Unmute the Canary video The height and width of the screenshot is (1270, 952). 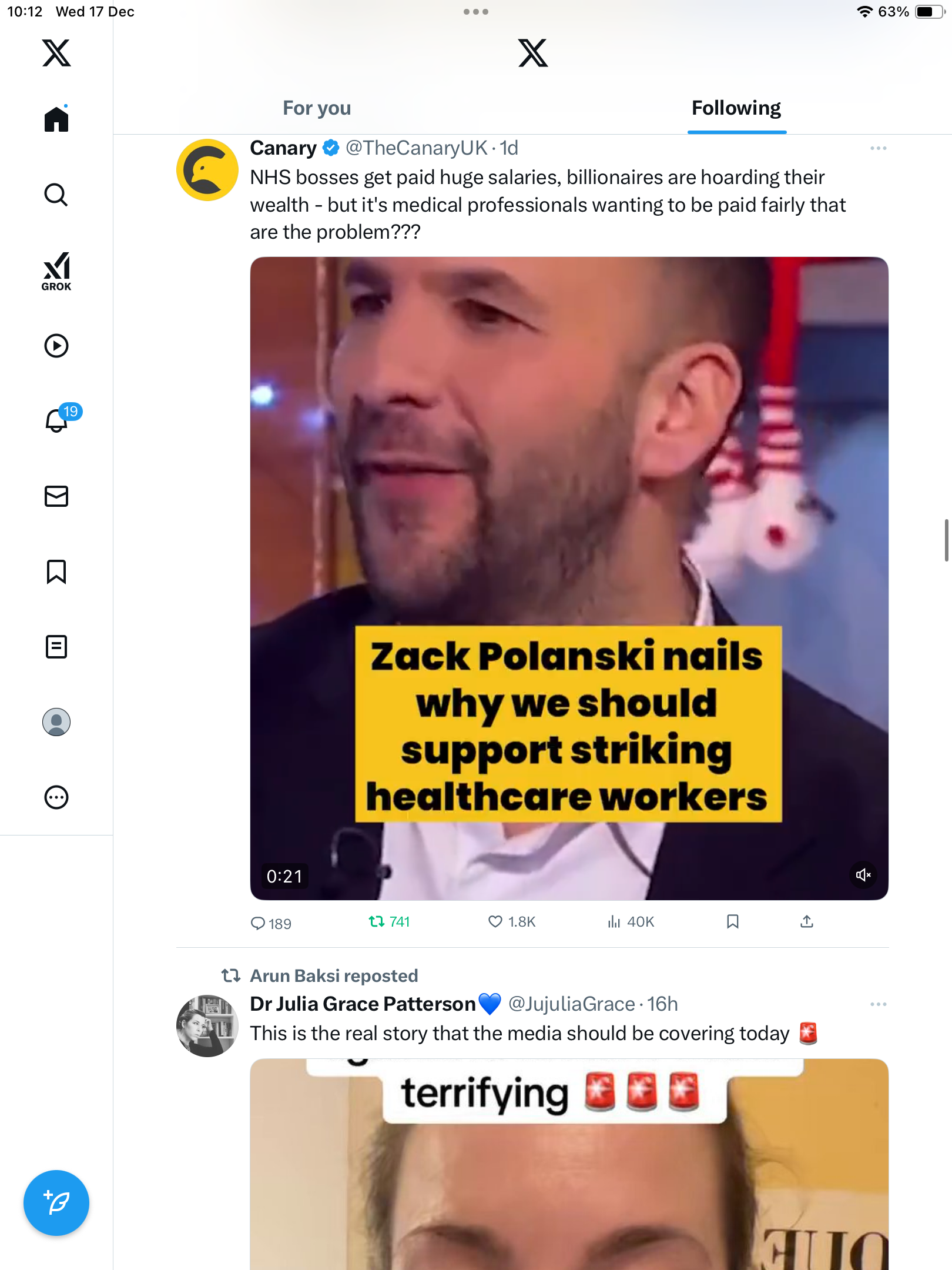(863, 875)
